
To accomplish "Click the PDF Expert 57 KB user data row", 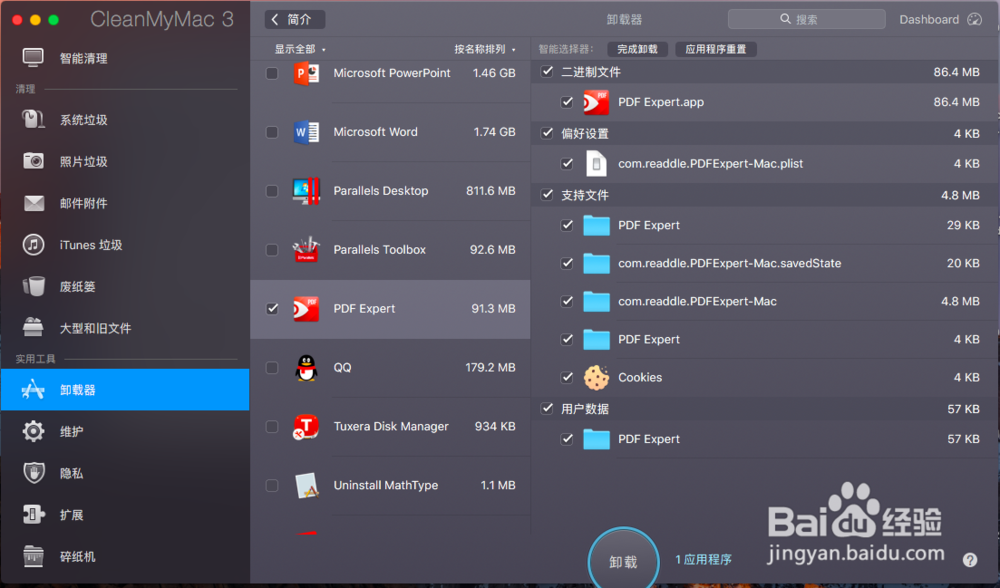I will (x=764, y=439).
